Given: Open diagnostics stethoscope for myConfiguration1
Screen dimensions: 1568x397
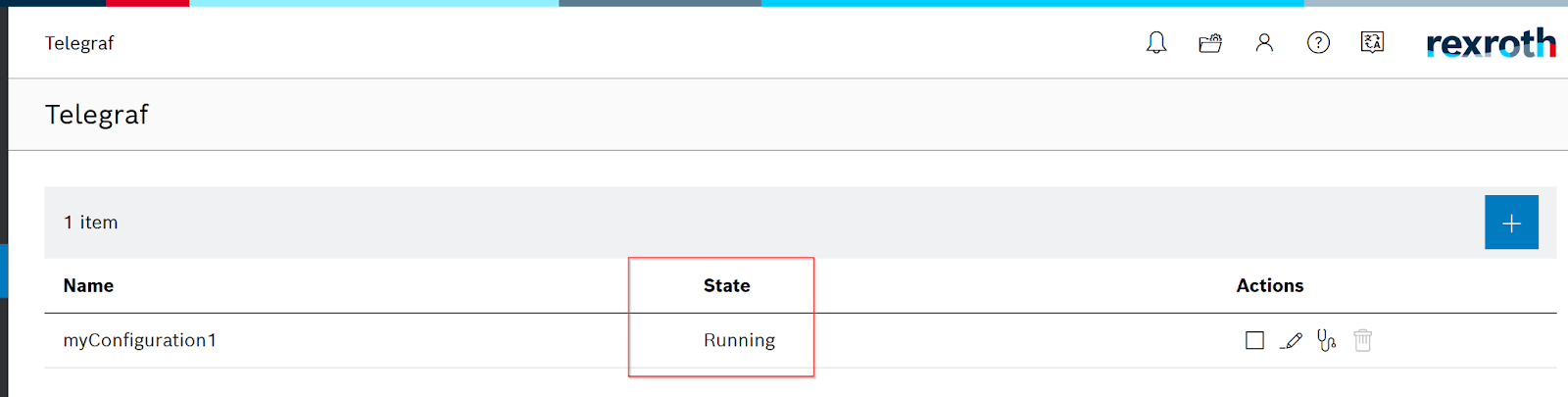Looking at the screenshot, I should click(1327, 340).
